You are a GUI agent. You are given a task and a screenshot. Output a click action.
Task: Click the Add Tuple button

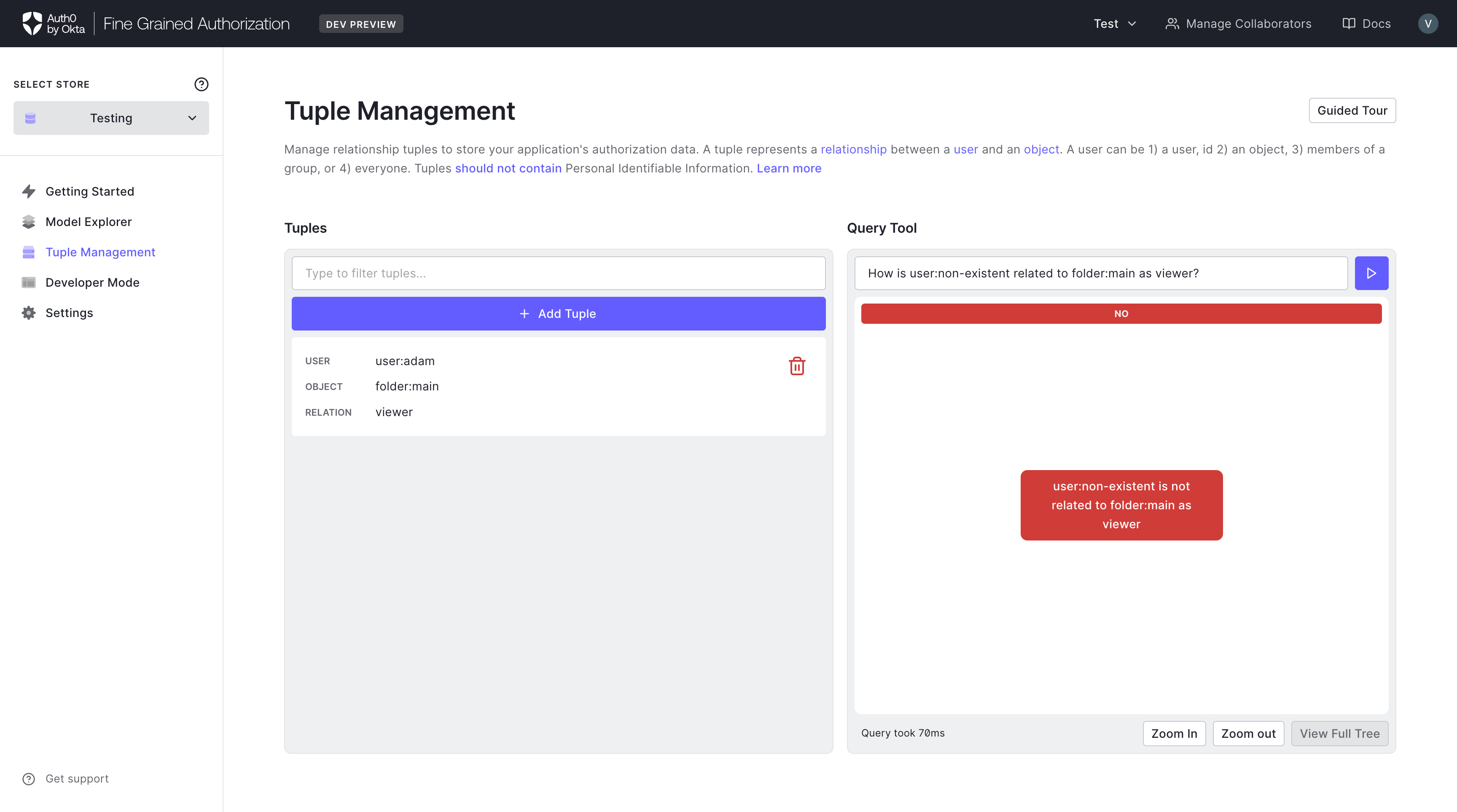[x=558, y=314]
